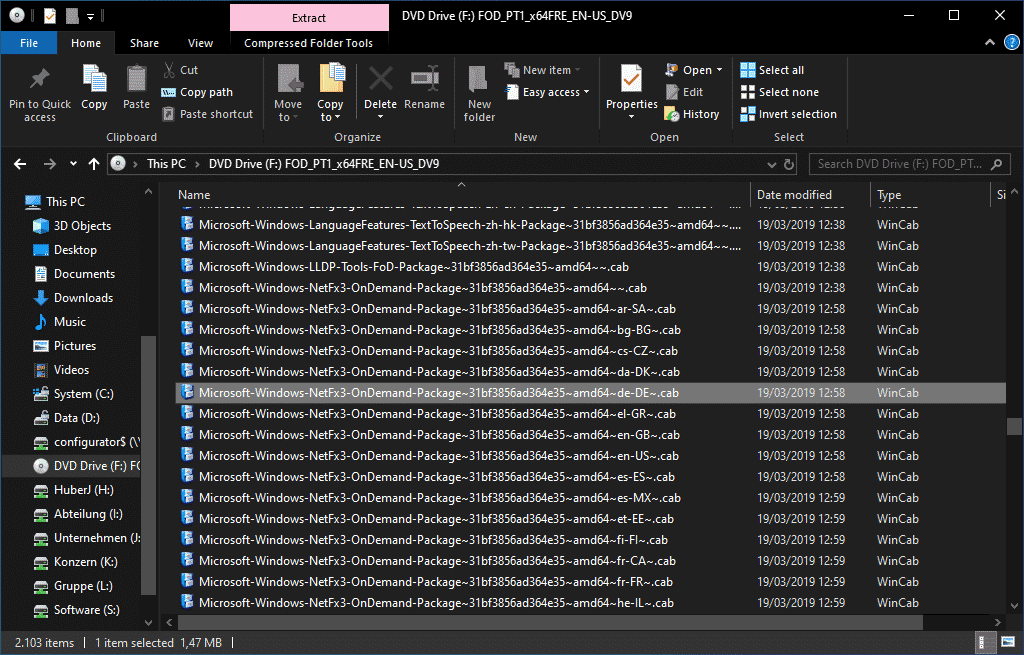Select System (C:) drive in sidebar
This screenshot has width=1024, height=655.
(x=84, y=394)
